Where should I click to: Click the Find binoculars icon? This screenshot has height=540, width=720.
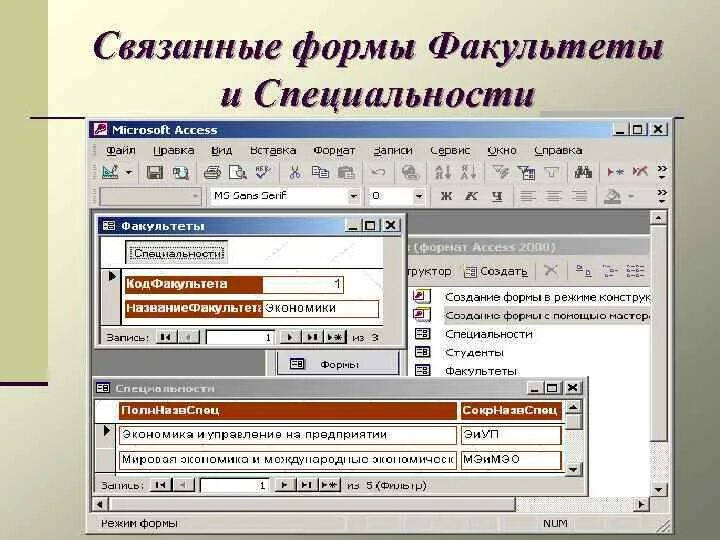pos(583,173)
